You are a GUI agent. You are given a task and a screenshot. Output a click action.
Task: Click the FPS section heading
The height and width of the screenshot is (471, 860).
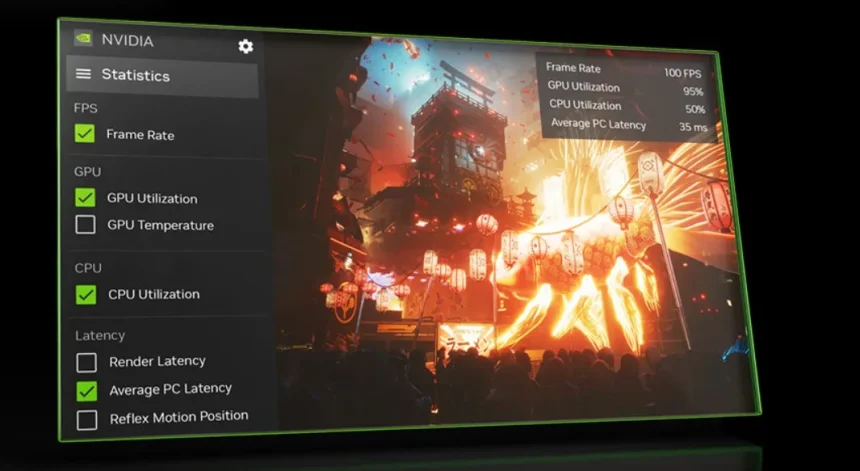point(85,108)
